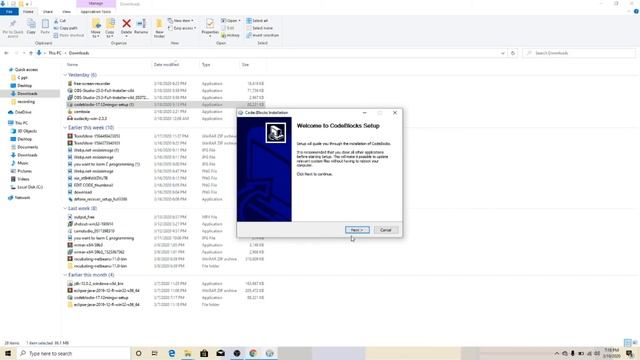This screenshot has height=360, width=640.
Task: Click the Properties icon in the ribbon
Action: [210, 27]
